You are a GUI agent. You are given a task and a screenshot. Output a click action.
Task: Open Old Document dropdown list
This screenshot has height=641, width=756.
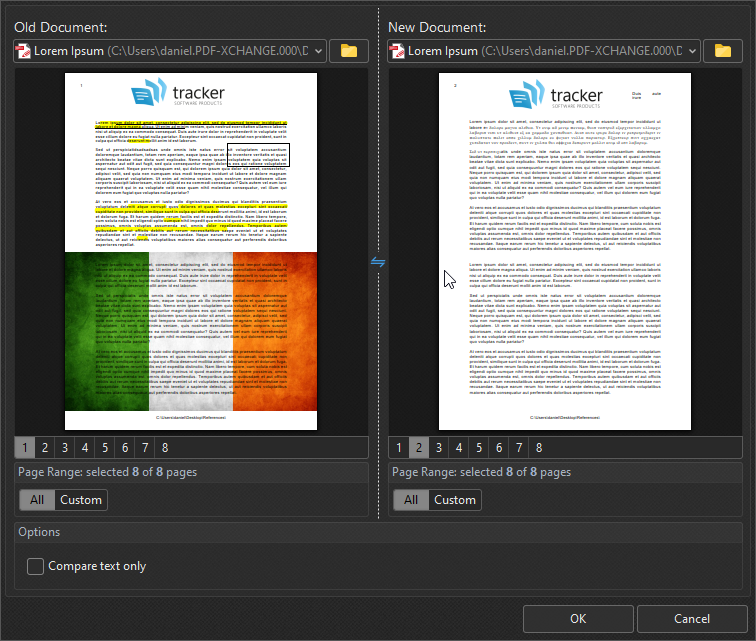(x=318, y=51)
